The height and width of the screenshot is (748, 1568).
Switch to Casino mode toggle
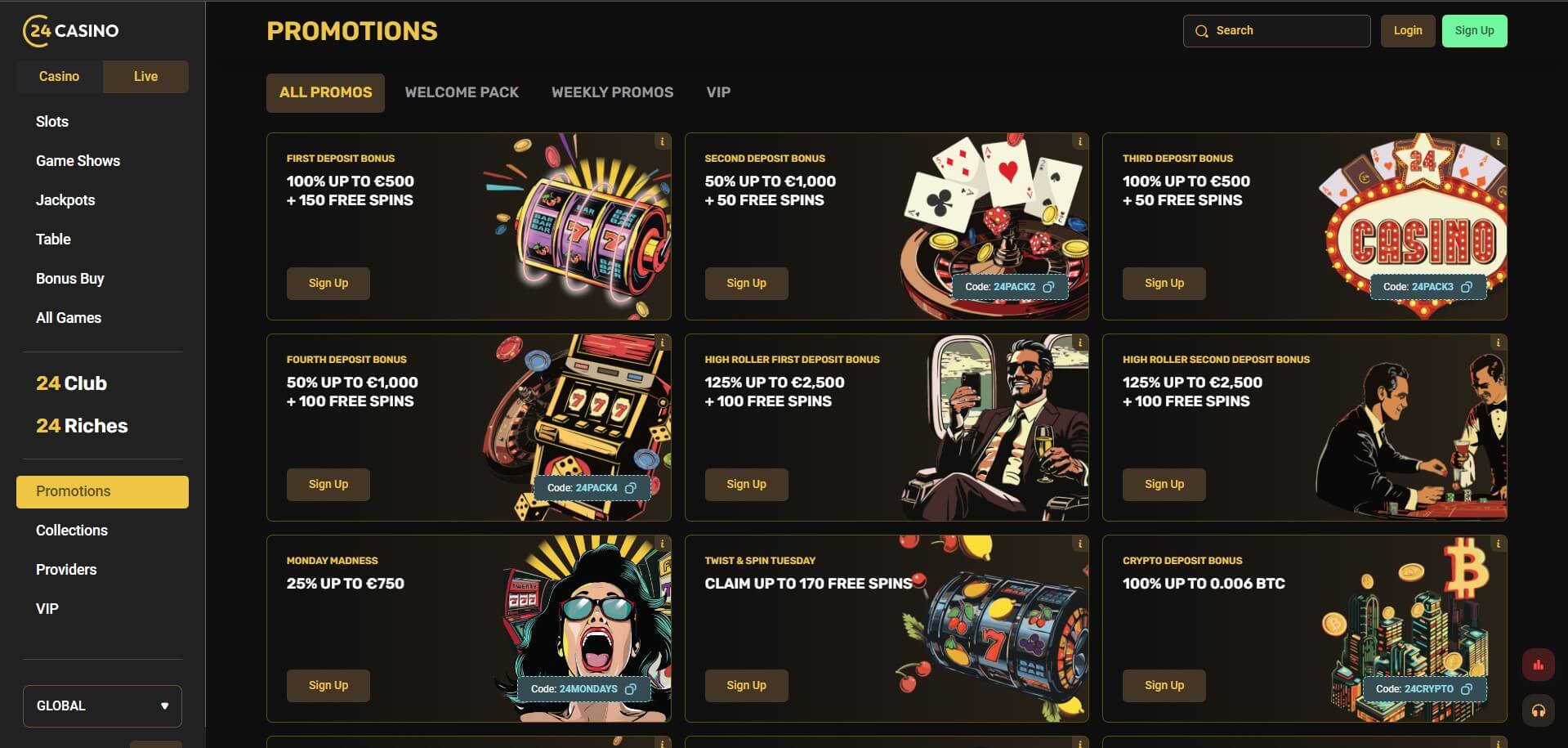pos(60,76)
